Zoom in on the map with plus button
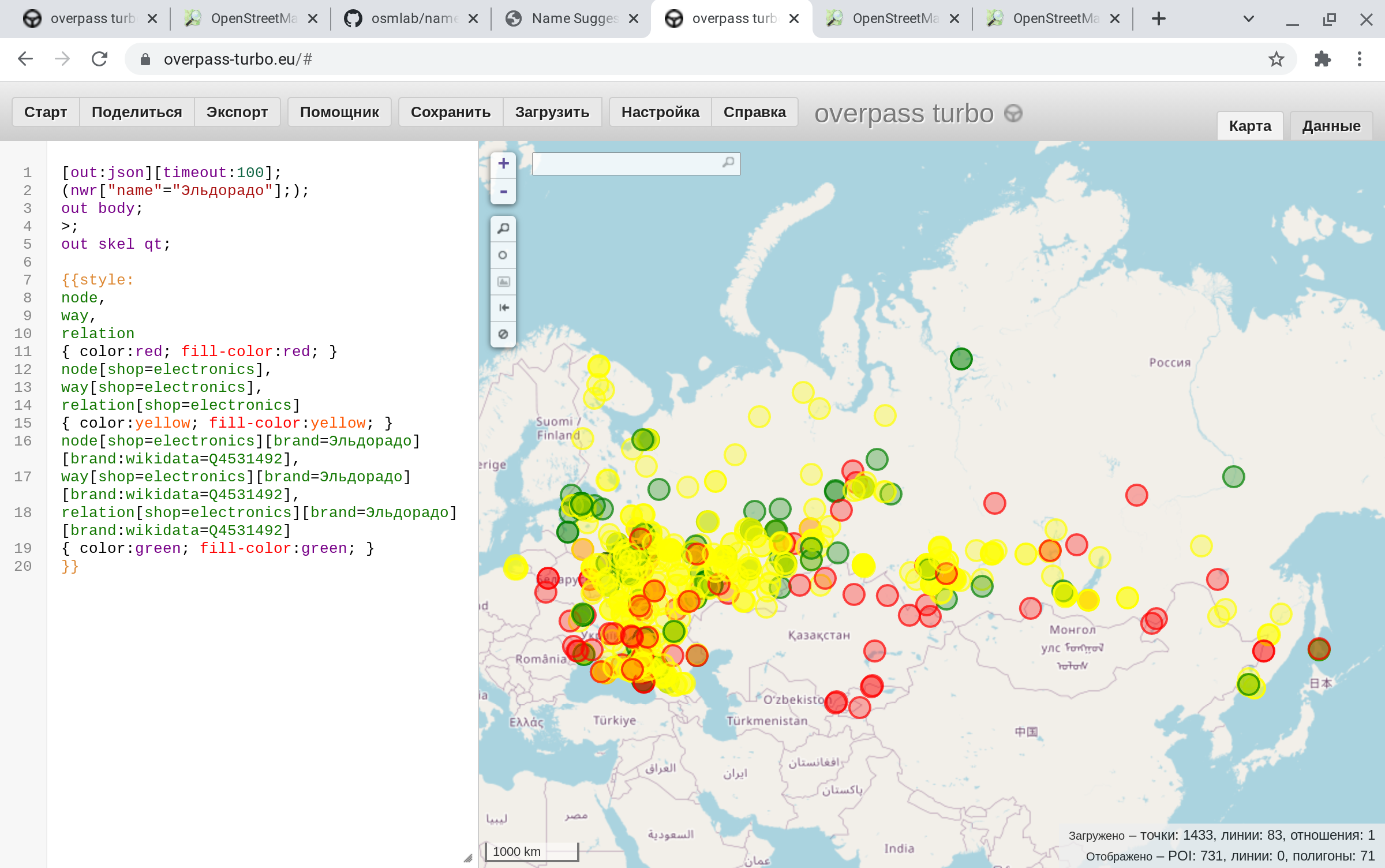This screenshot has height=868, width=1385. coord(503,164)
